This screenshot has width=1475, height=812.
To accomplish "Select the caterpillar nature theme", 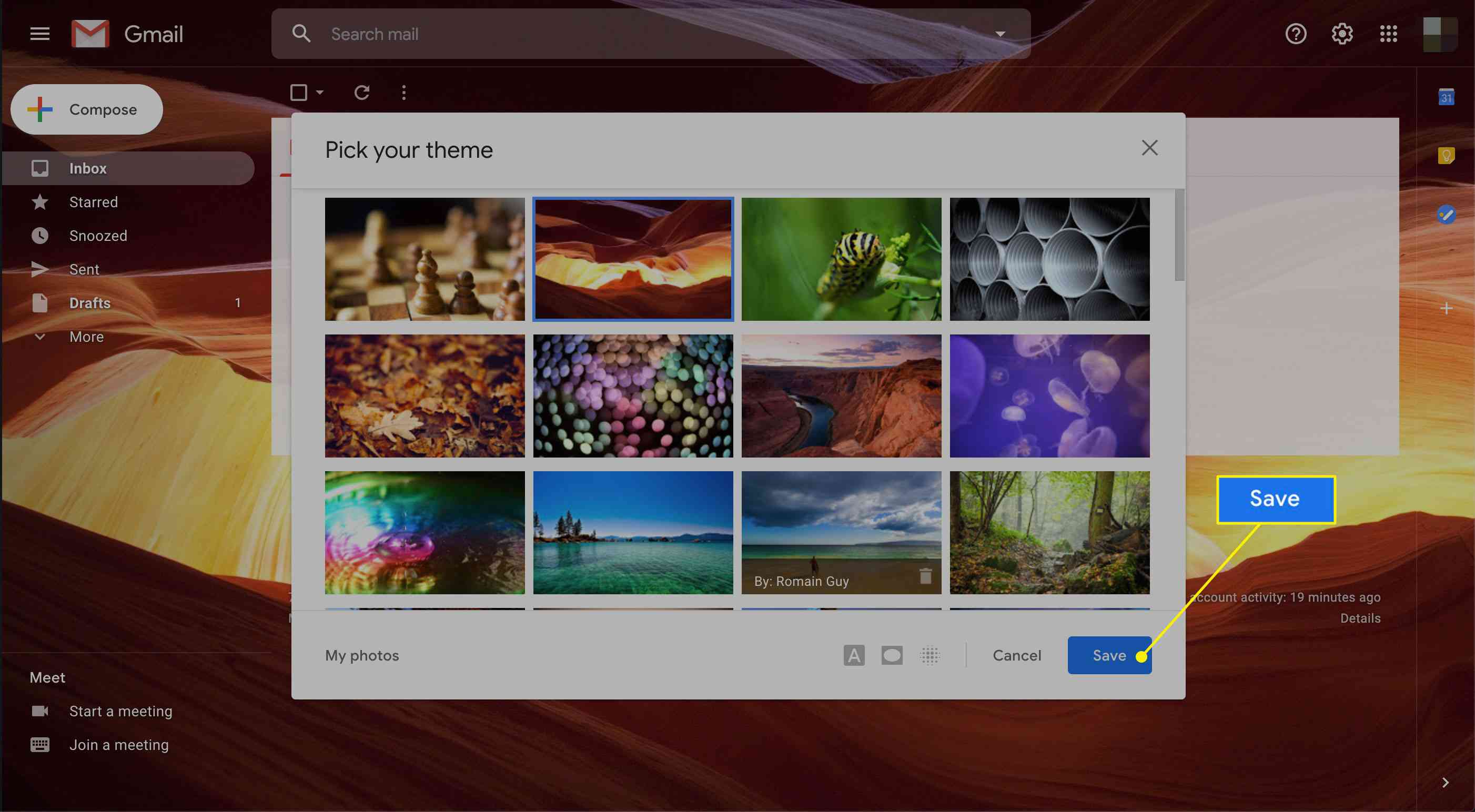I will [x=842, y=258].
